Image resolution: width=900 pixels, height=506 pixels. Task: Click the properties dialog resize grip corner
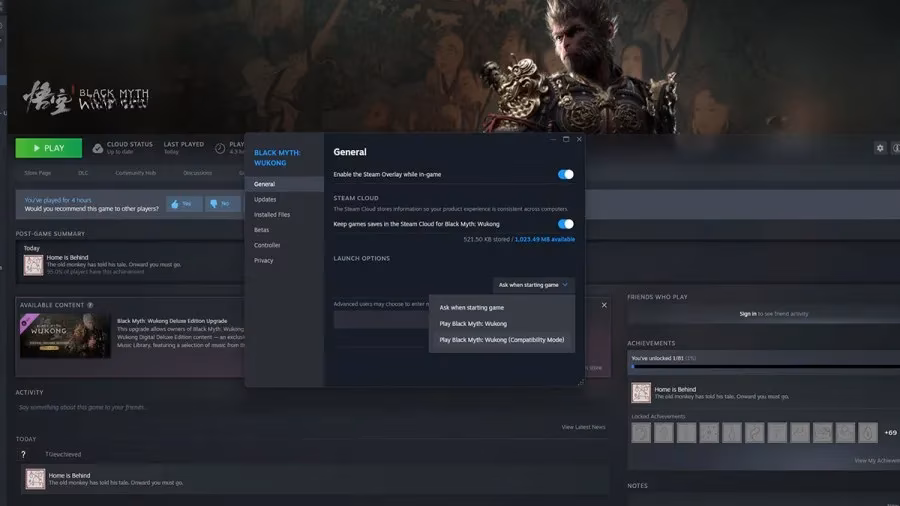coord(580,383)
